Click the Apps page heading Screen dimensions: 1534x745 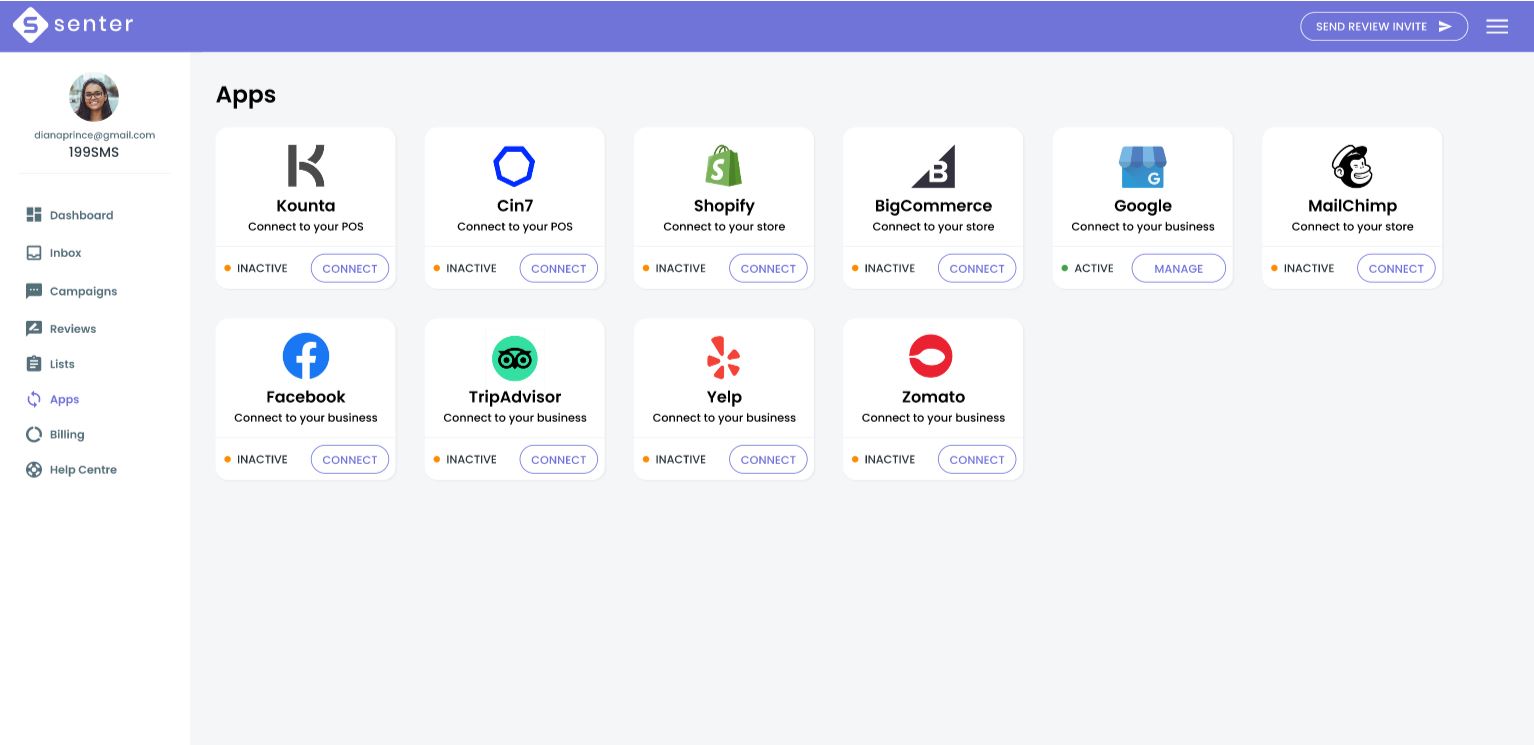[246, 95]
